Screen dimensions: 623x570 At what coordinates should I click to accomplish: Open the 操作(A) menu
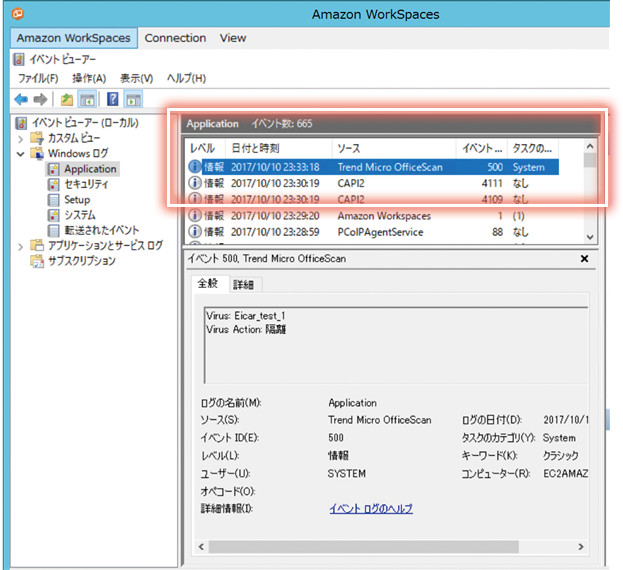pos(88,78)
